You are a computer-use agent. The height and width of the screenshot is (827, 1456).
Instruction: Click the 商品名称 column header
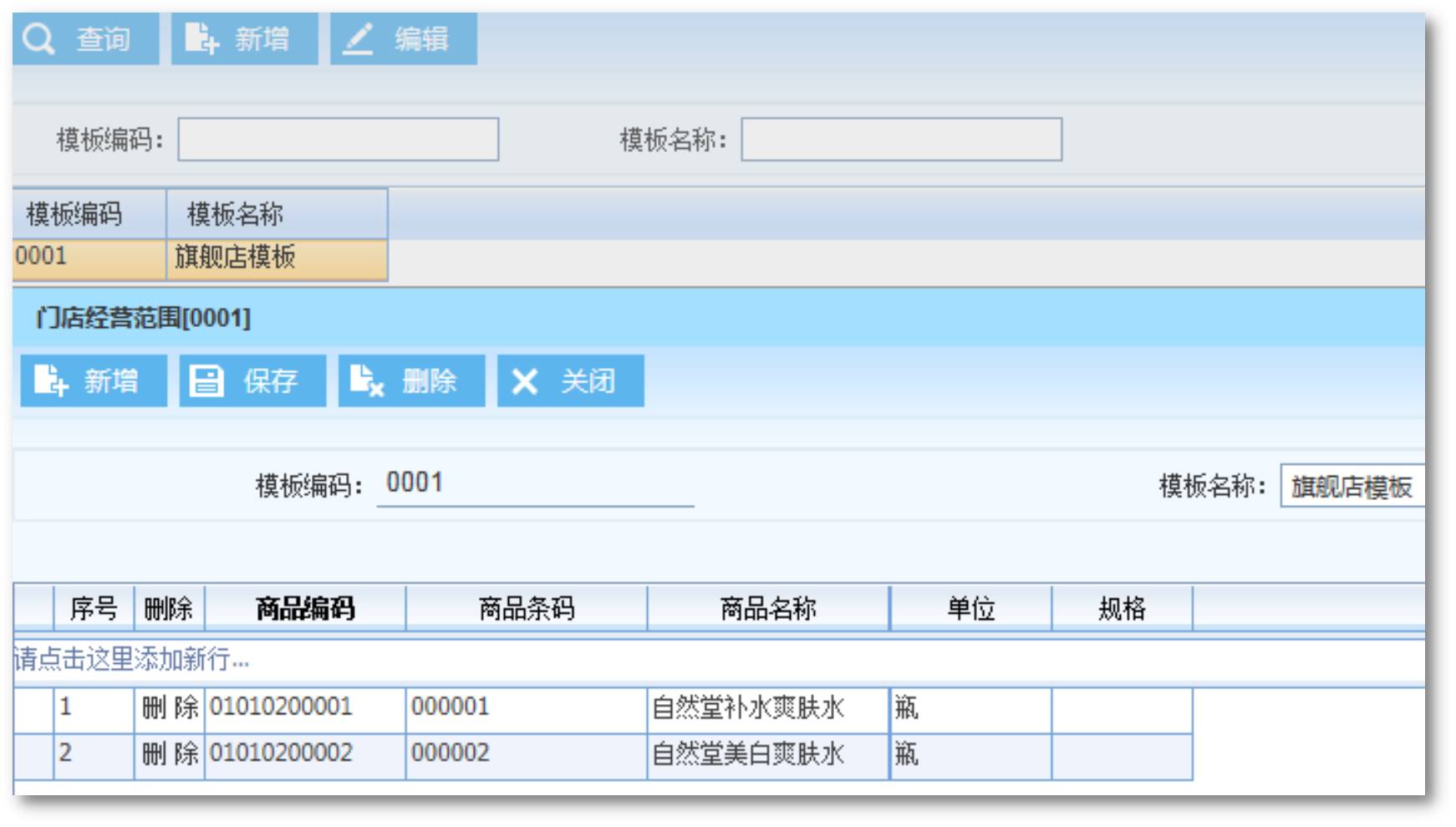(768, 608)
